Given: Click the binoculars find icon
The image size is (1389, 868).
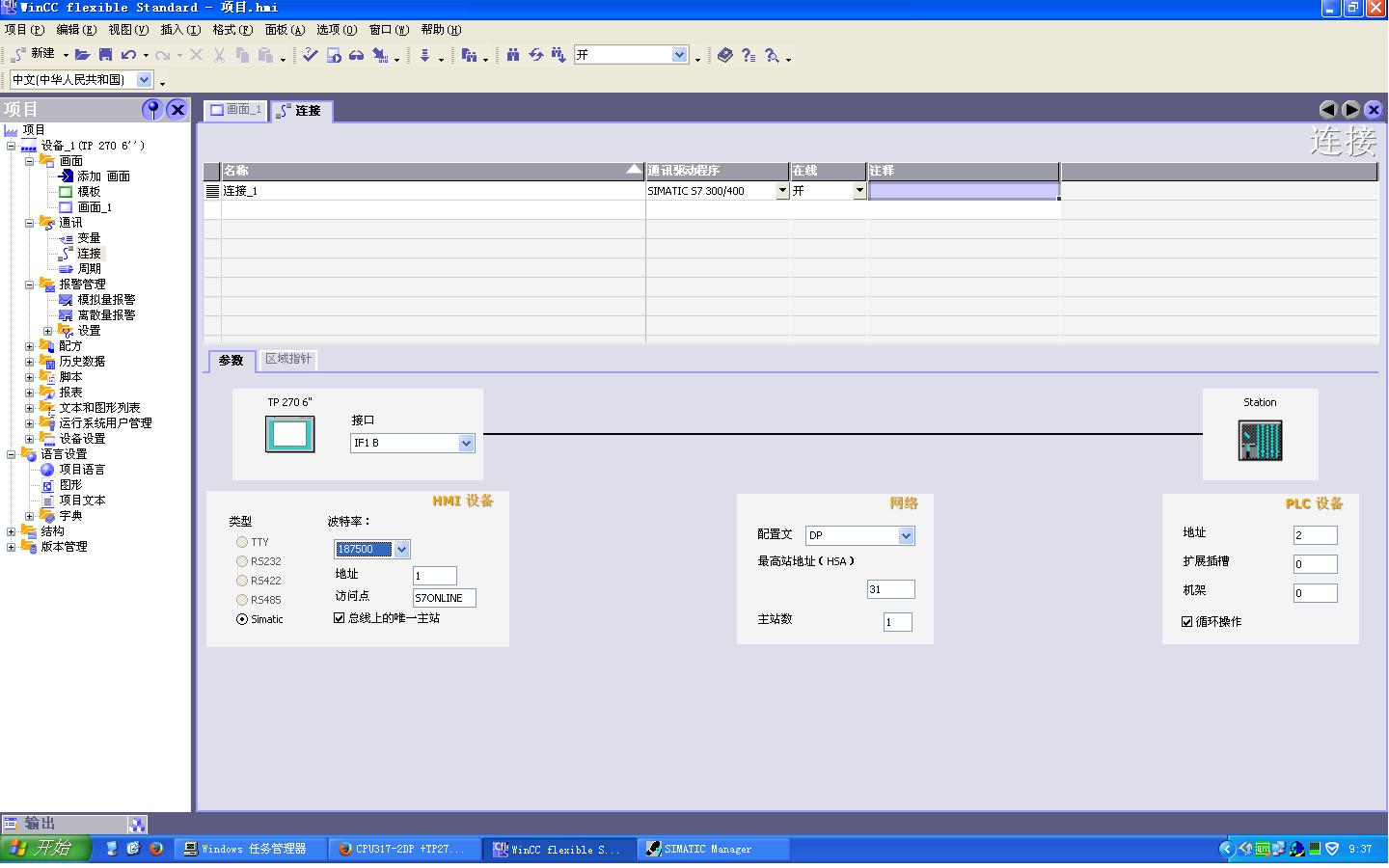Looking at the screenshot, I should click(x=512, y=56).
